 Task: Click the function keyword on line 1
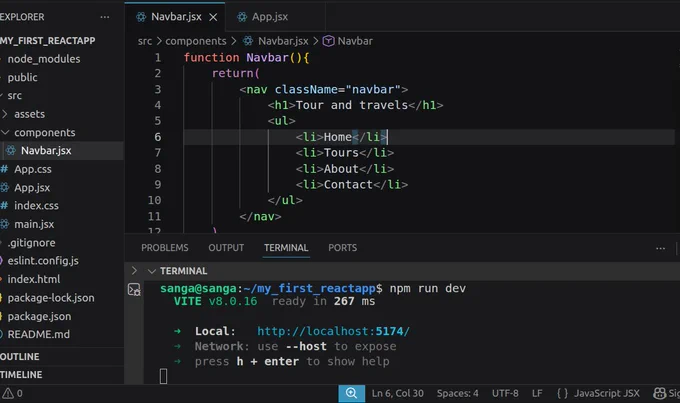click(212, 58)
